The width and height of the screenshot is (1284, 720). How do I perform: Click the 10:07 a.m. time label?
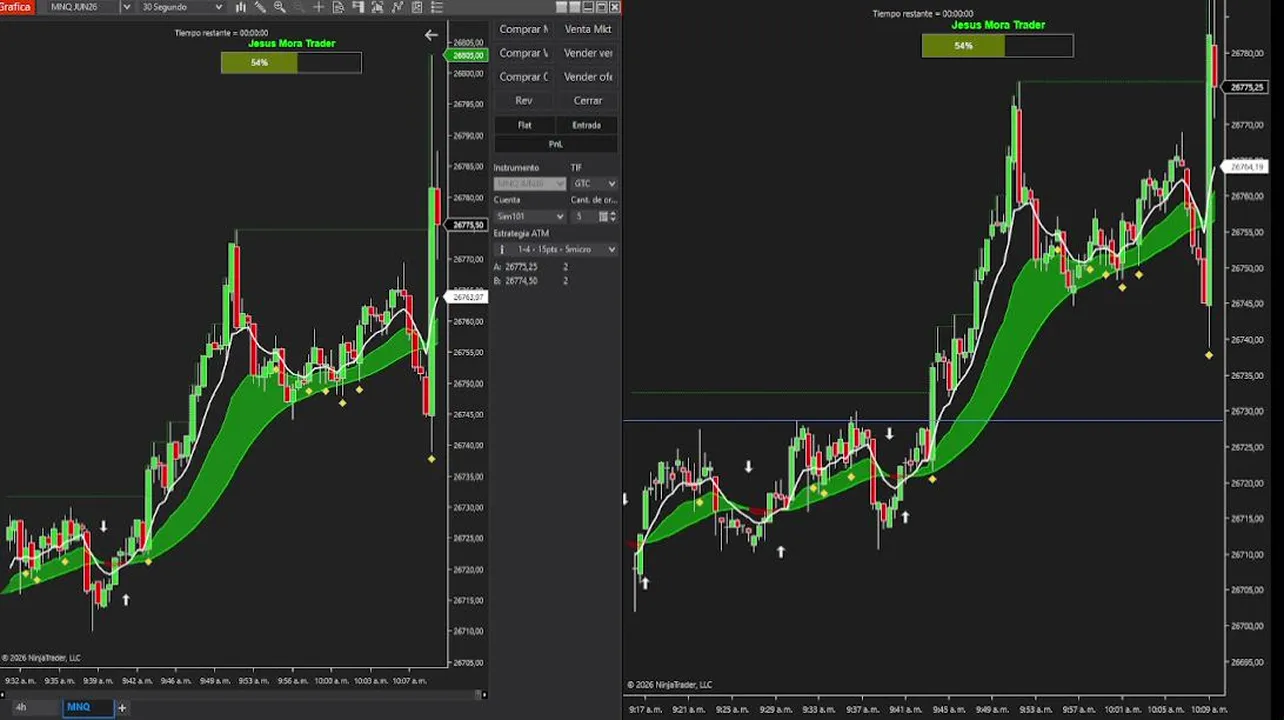(x=408, y=681)
